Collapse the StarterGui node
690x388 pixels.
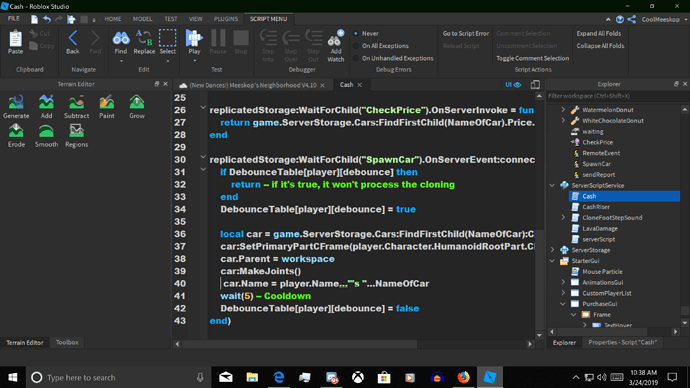point(552,261)
